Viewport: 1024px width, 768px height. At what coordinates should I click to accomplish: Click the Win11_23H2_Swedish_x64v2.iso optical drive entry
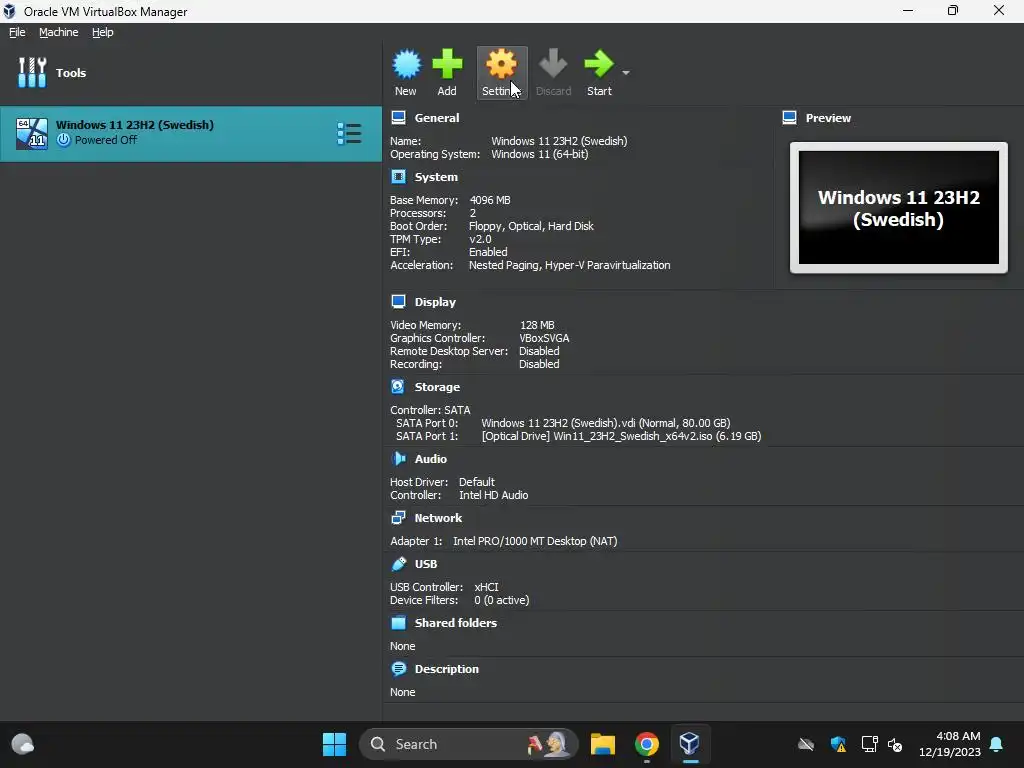pos(621,436)
